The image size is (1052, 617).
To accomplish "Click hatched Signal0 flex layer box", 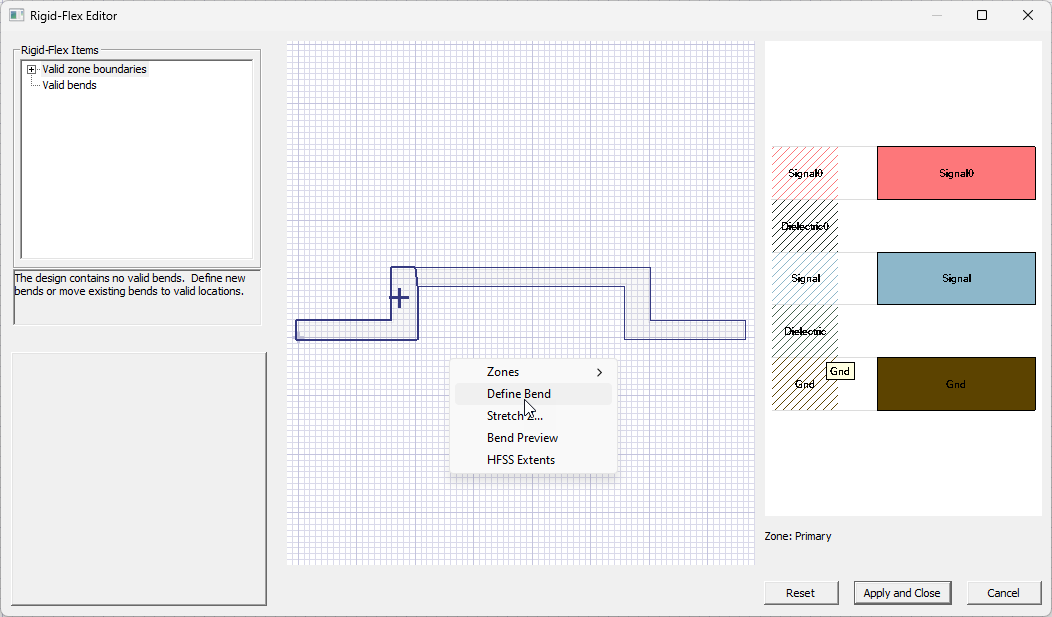I will (x=805, y=173).
